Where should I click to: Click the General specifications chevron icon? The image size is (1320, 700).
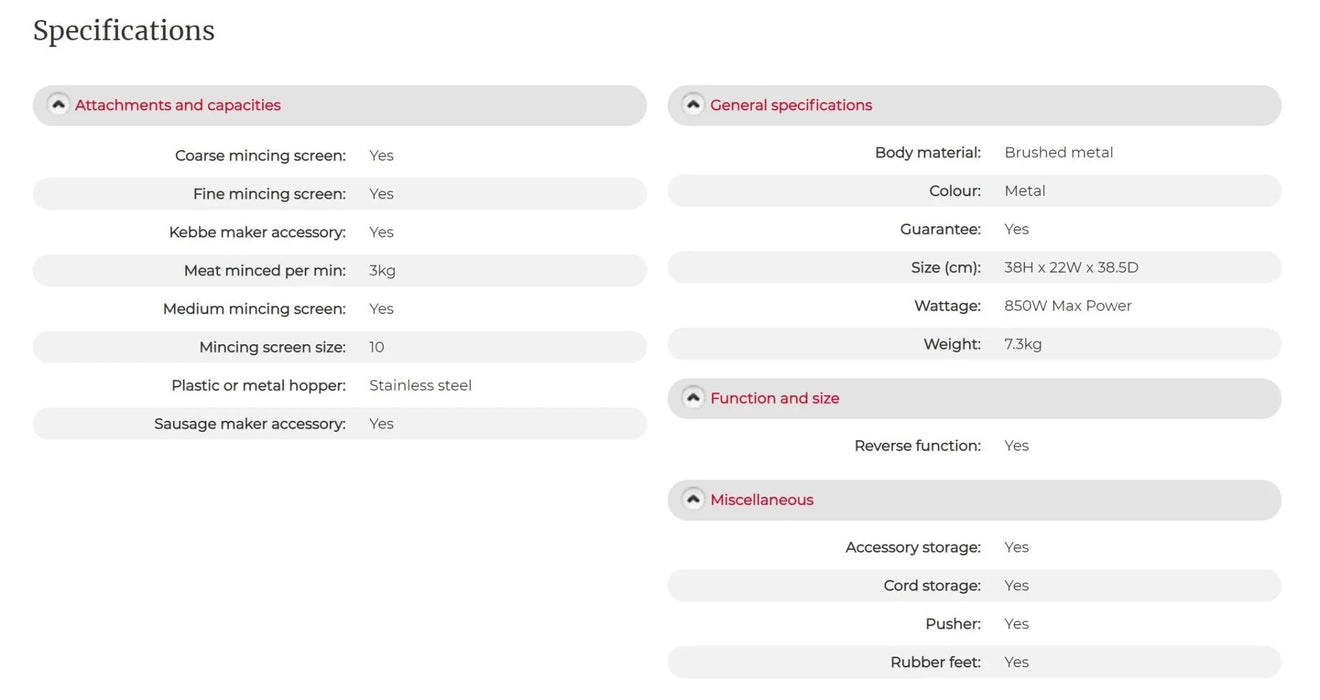[693, 104]
